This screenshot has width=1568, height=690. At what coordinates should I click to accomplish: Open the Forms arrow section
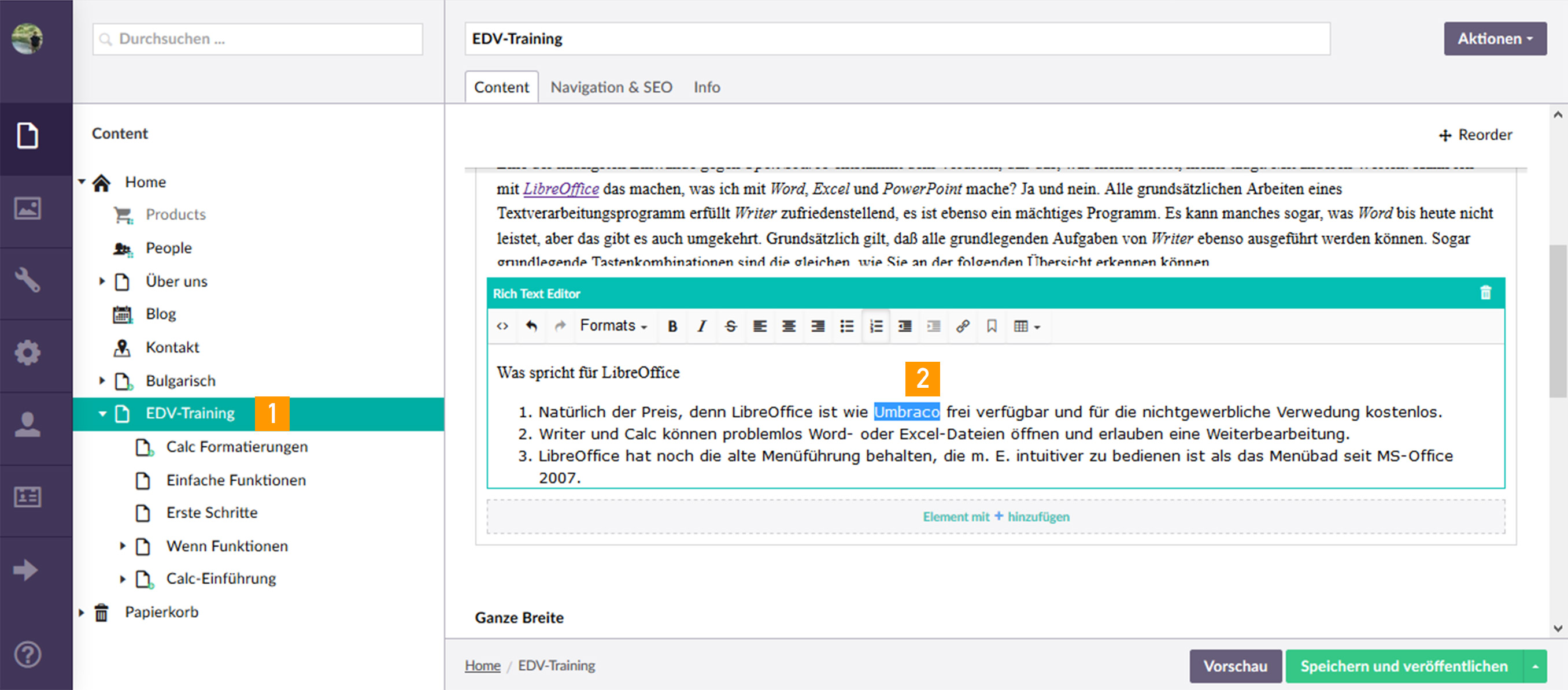tap(27, 570)
